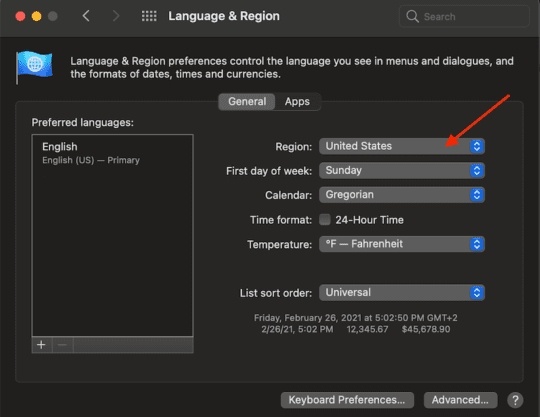This screenshot has height=417, width=540.
Task: Select English in preferred languages list
Action: (x=112, y=153)
